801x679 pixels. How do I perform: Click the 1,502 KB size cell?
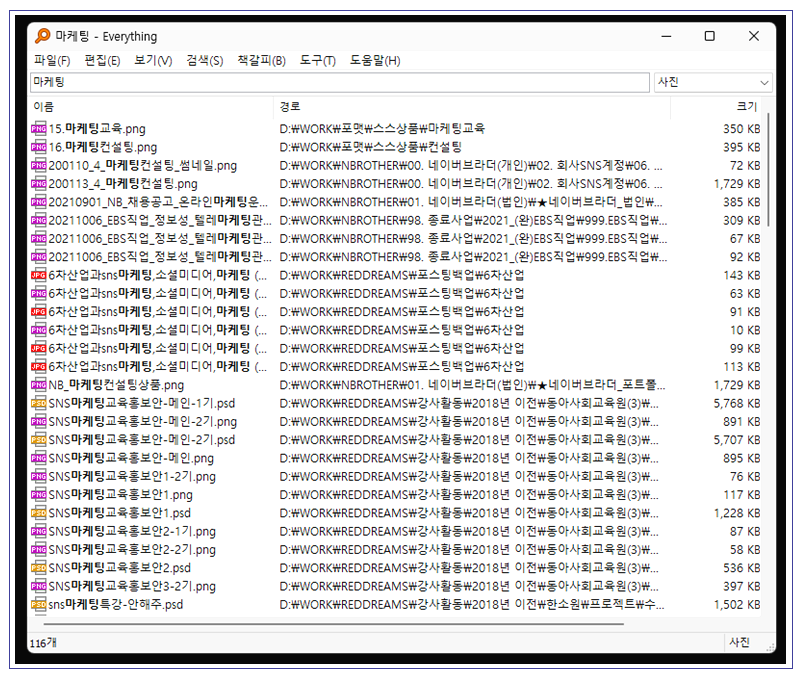coord(737,605)
